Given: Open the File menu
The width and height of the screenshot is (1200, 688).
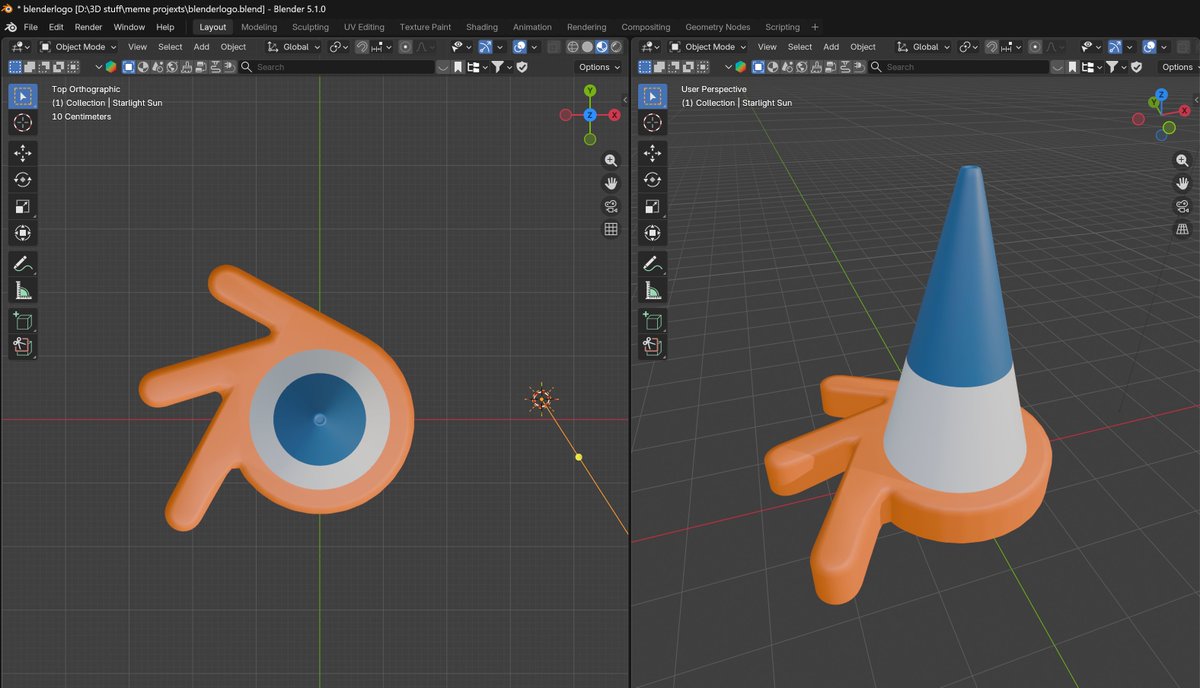Looking at the screenshot, I should 30,27.
